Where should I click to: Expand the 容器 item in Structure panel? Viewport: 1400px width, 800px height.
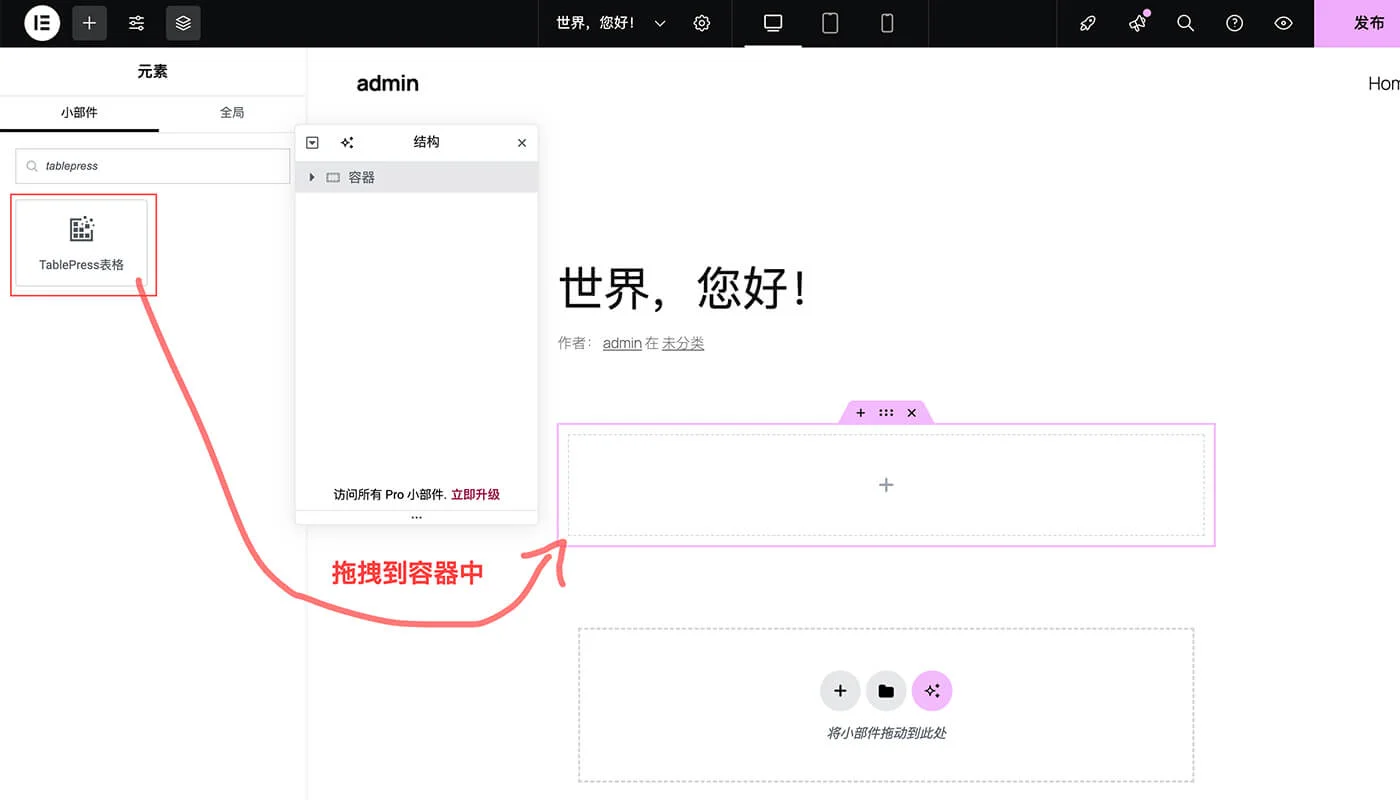coord(312,177)
